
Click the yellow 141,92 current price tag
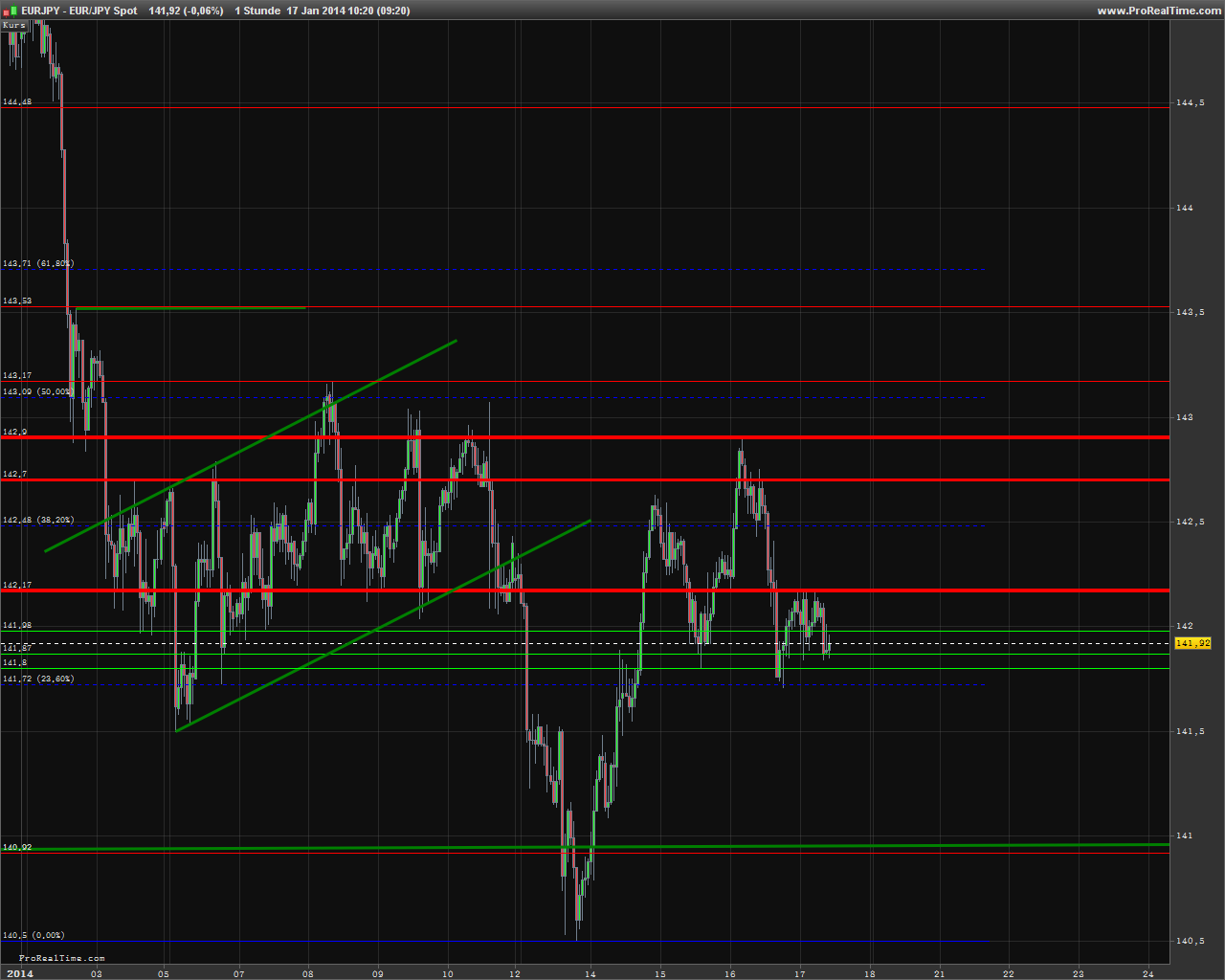pos(1192,644)
